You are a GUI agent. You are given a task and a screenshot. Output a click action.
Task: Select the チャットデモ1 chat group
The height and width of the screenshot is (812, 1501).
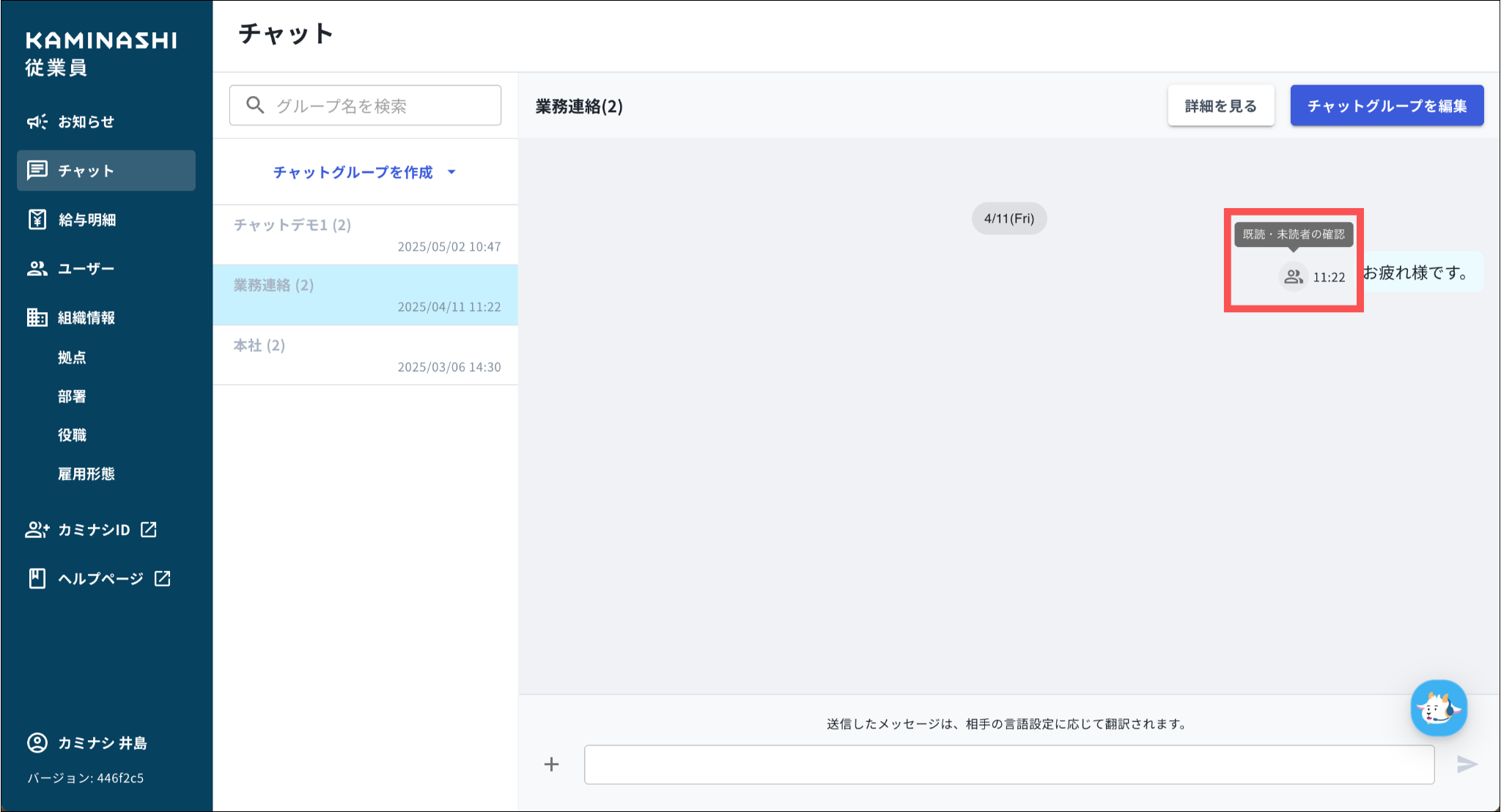point(365,235)
